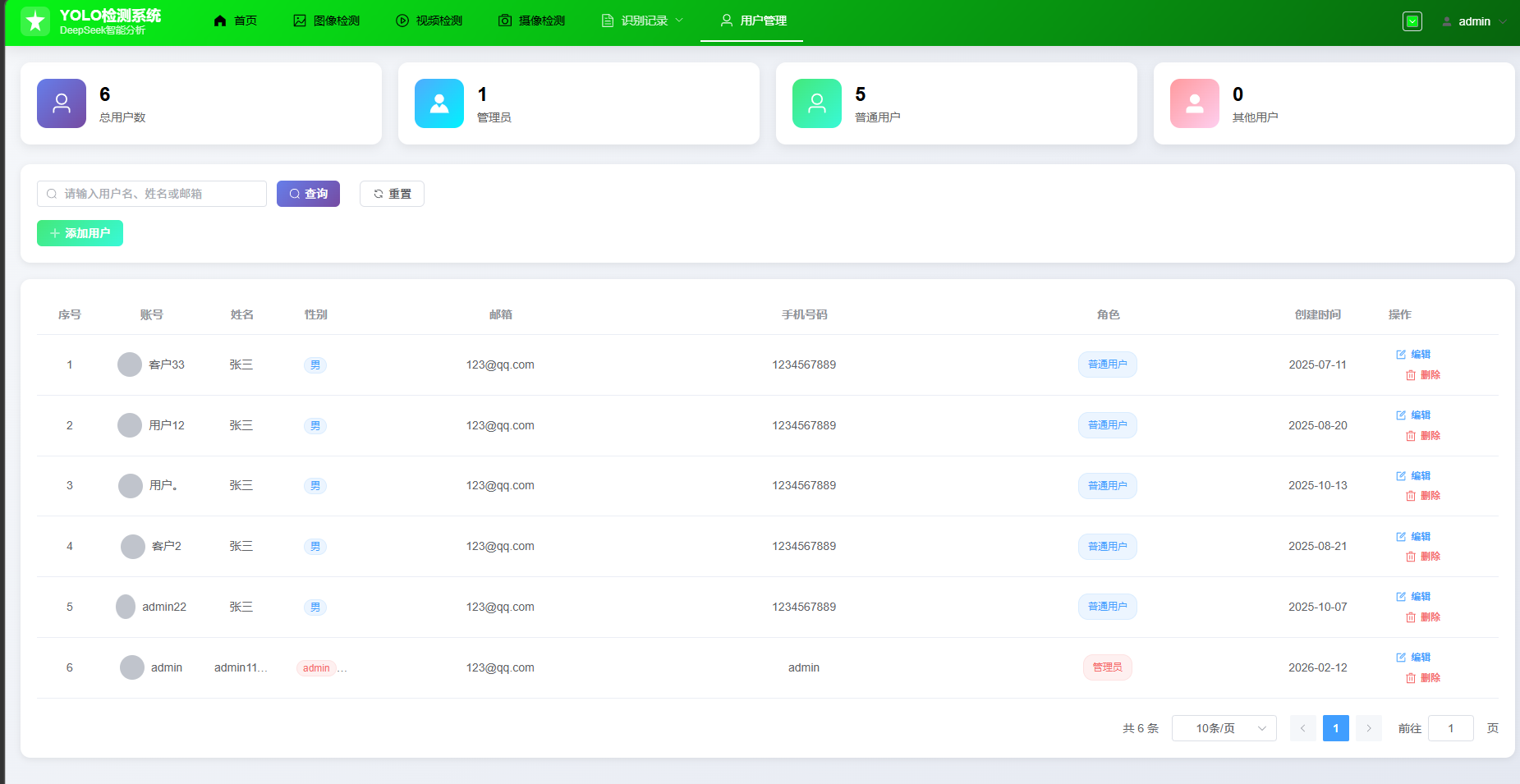
Task: Click the date 2026-02-12 cell
Action: click(x=1318, y=667)
